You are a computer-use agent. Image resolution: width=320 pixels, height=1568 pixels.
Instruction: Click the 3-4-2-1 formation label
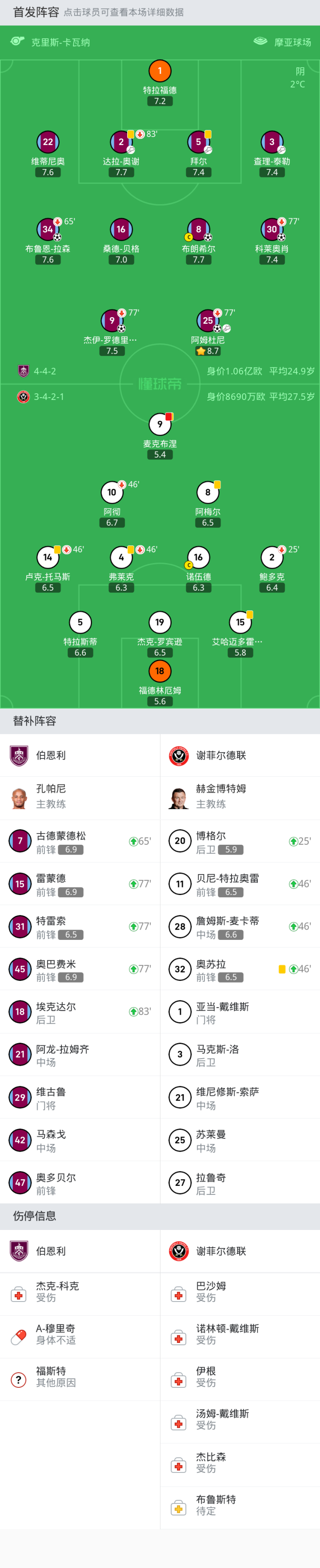point(49,396)
